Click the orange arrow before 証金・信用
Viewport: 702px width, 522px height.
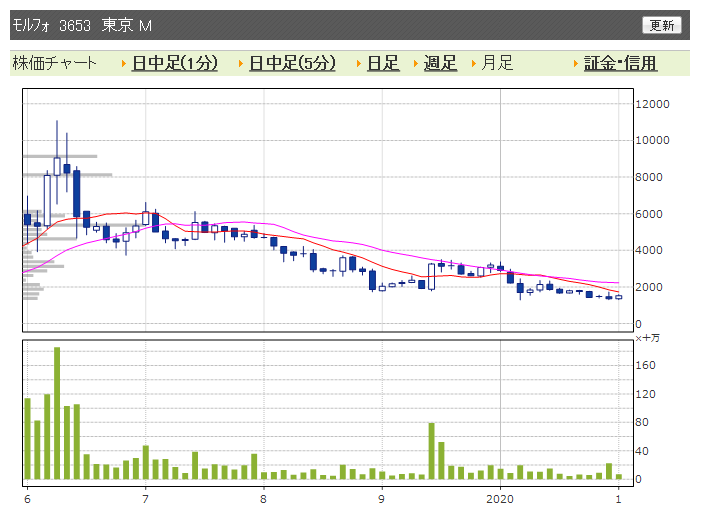point(576,64)
